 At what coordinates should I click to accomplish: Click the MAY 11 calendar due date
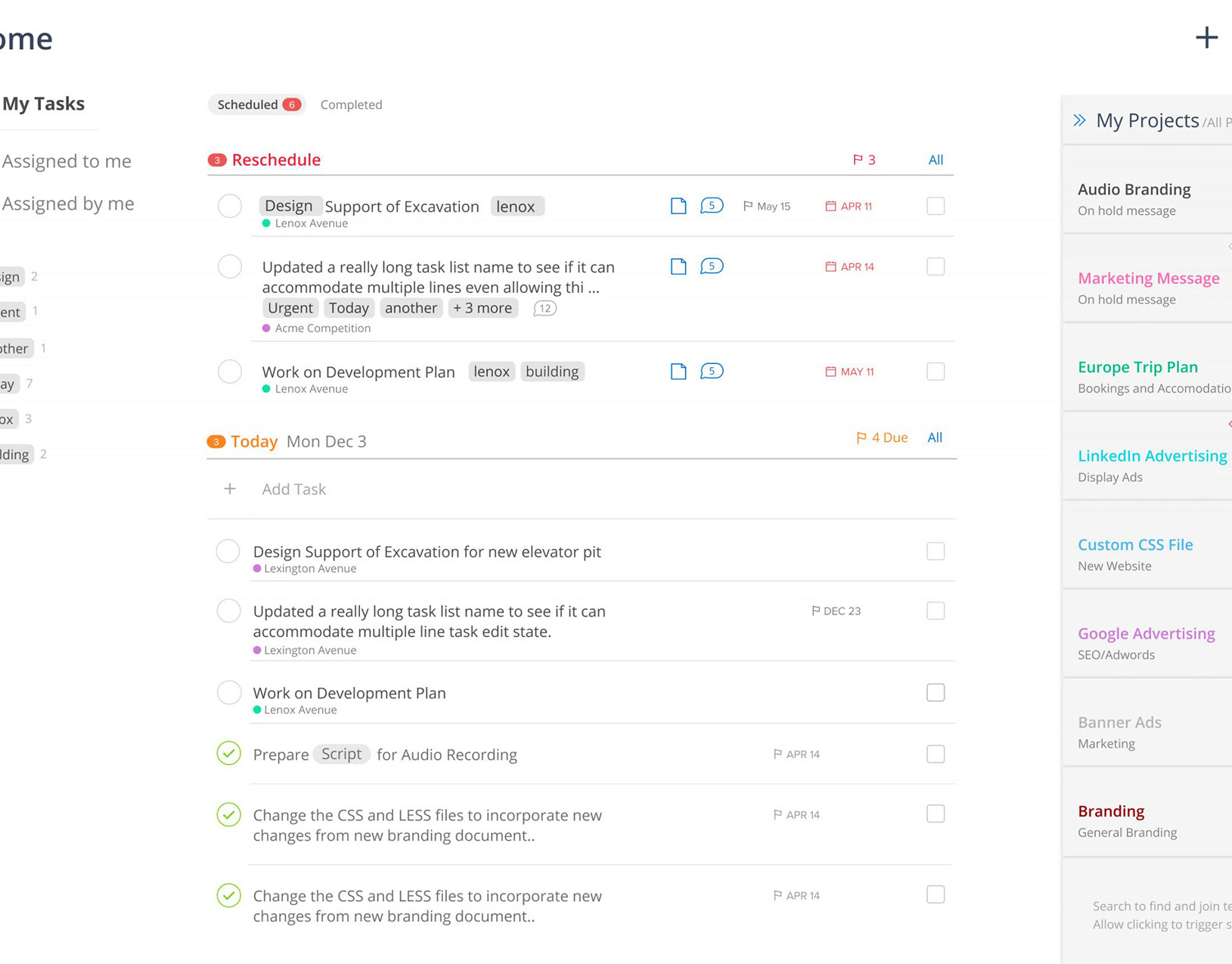pyautogui.click(x=849, y=372)
